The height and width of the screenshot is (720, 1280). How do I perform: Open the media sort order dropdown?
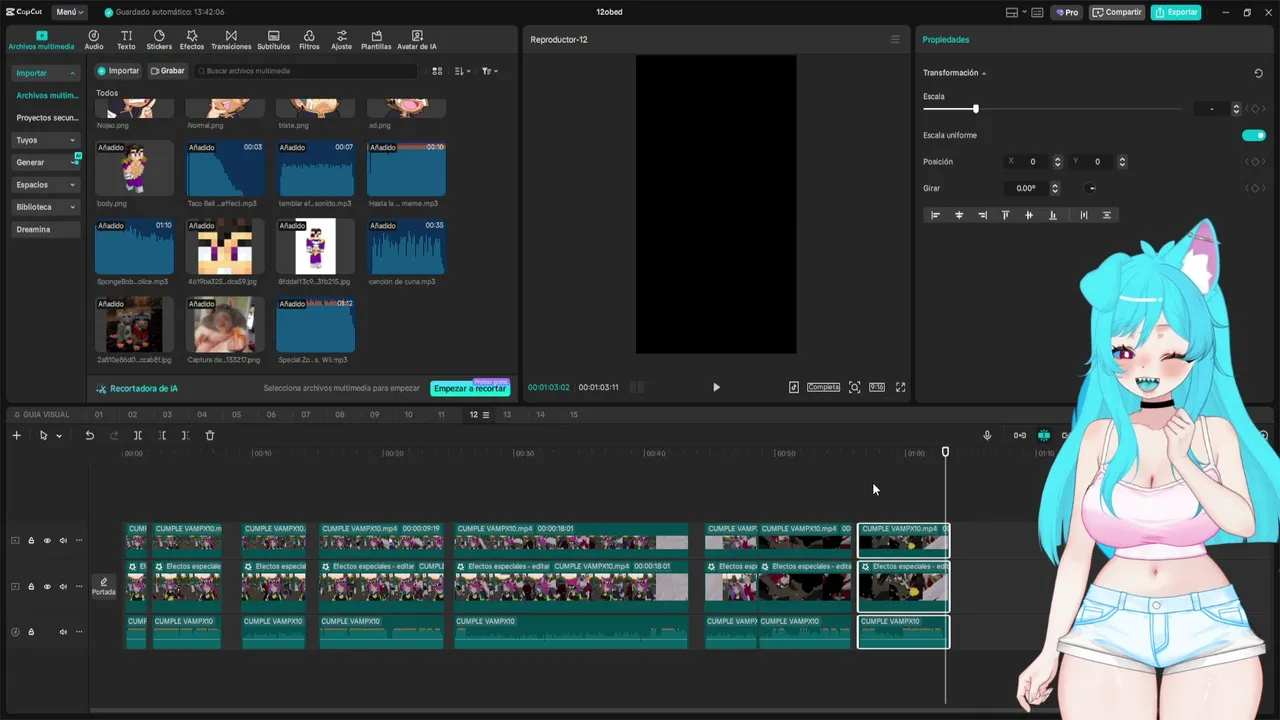(x=462, y=71)
